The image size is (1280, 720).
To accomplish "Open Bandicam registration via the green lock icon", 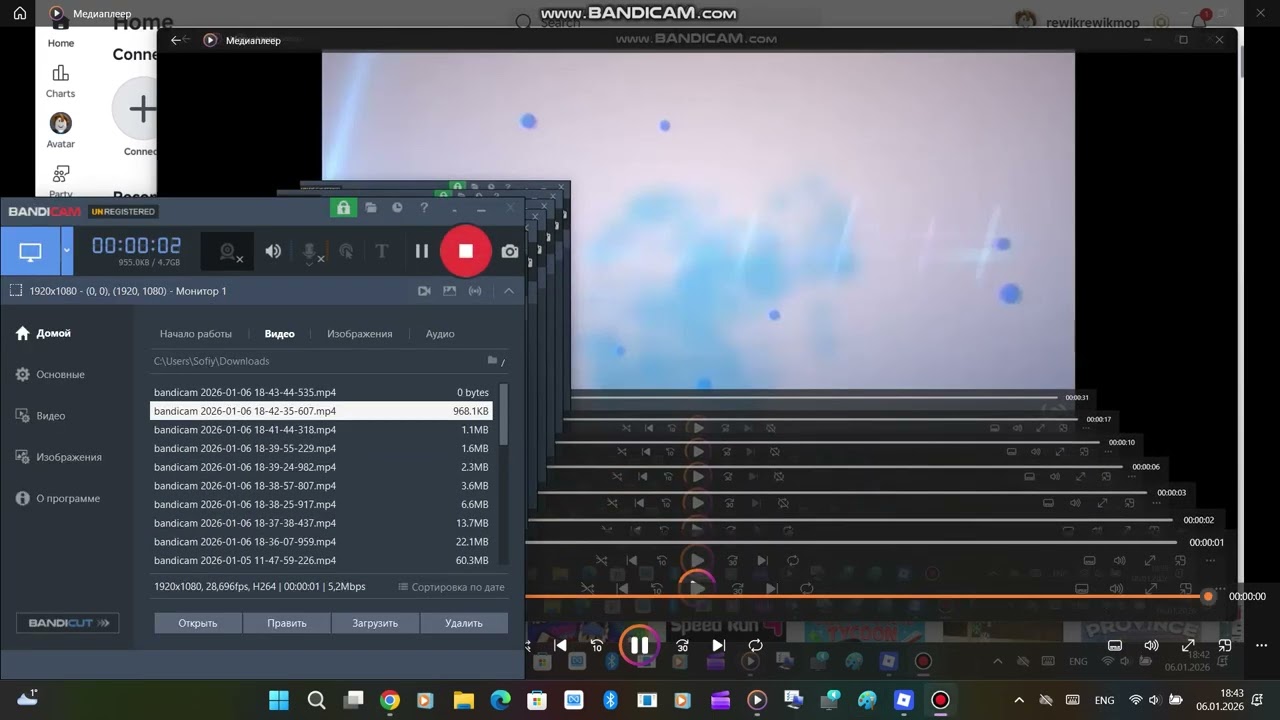I will point(343,208).
